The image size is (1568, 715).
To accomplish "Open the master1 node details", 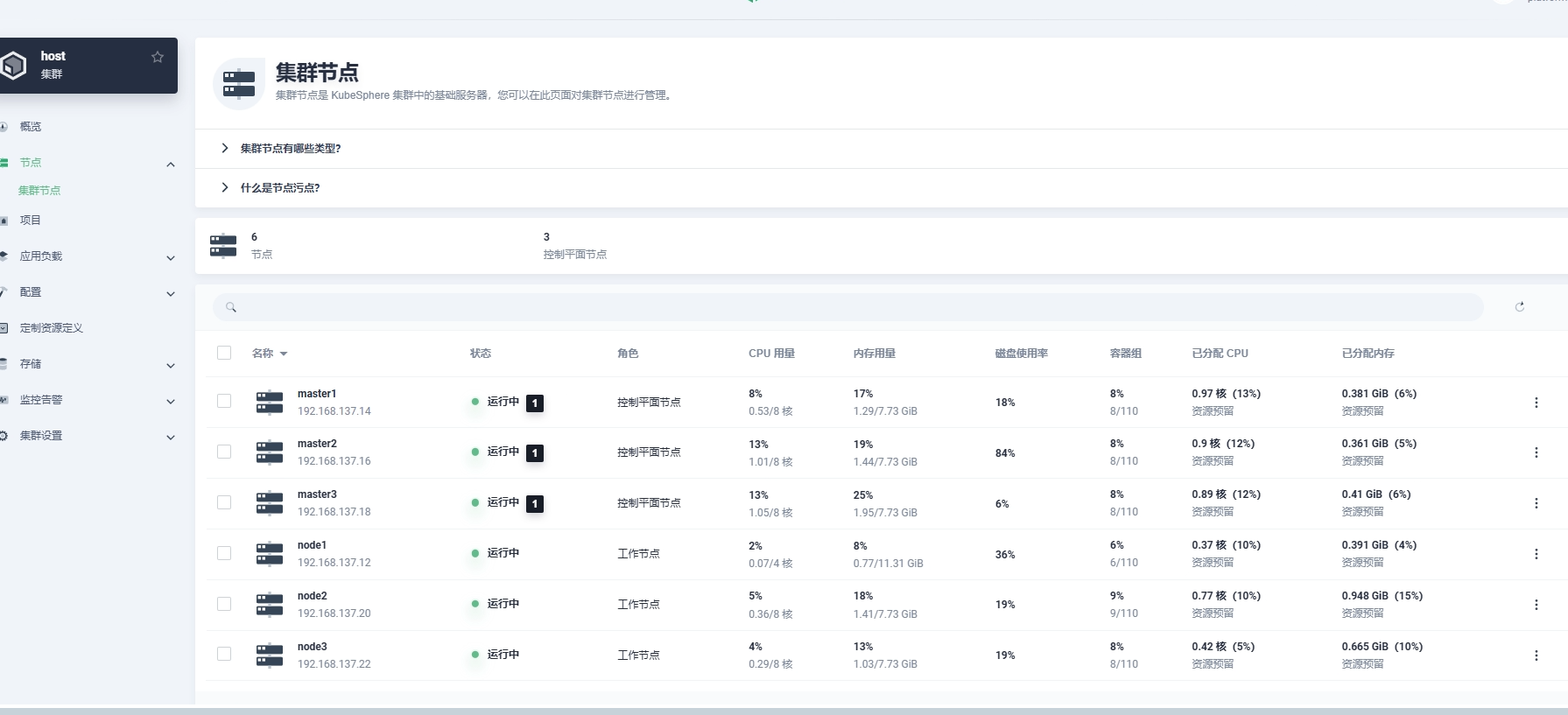I will click(x=317, y=394).
